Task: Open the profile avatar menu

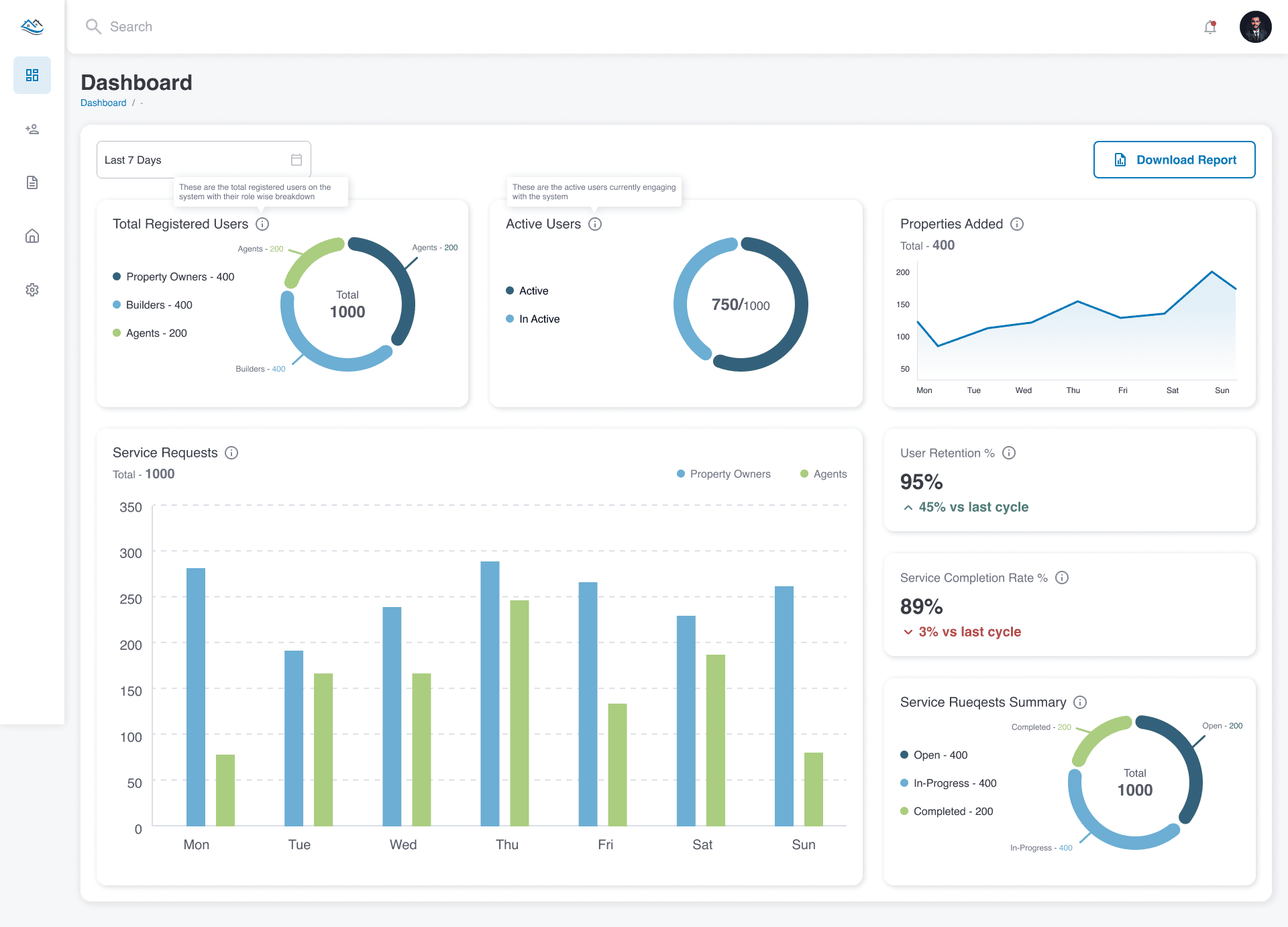Action: click(1256, 27)
